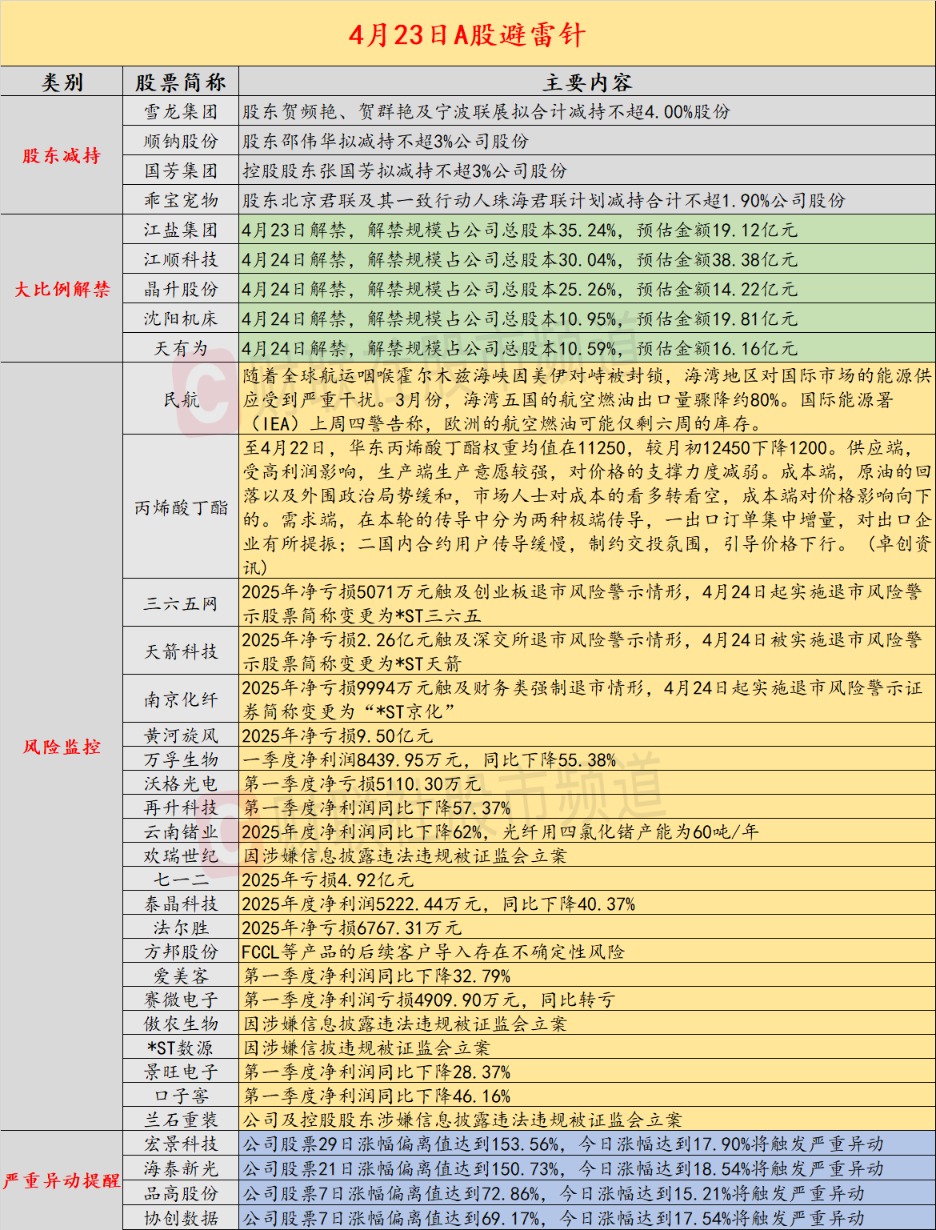Select the stock name 宏景科技
Image resolution: width=936 pixels, height=1230 pixels.
click(x=181, y=1144)
